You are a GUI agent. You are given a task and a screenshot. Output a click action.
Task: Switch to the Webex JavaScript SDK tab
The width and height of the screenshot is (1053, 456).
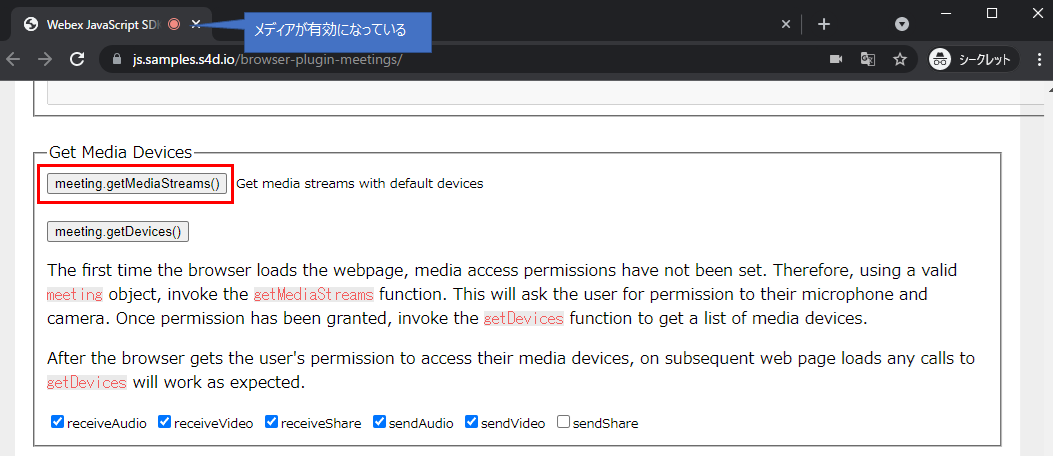pyautogui.click(x=100, y=24)
